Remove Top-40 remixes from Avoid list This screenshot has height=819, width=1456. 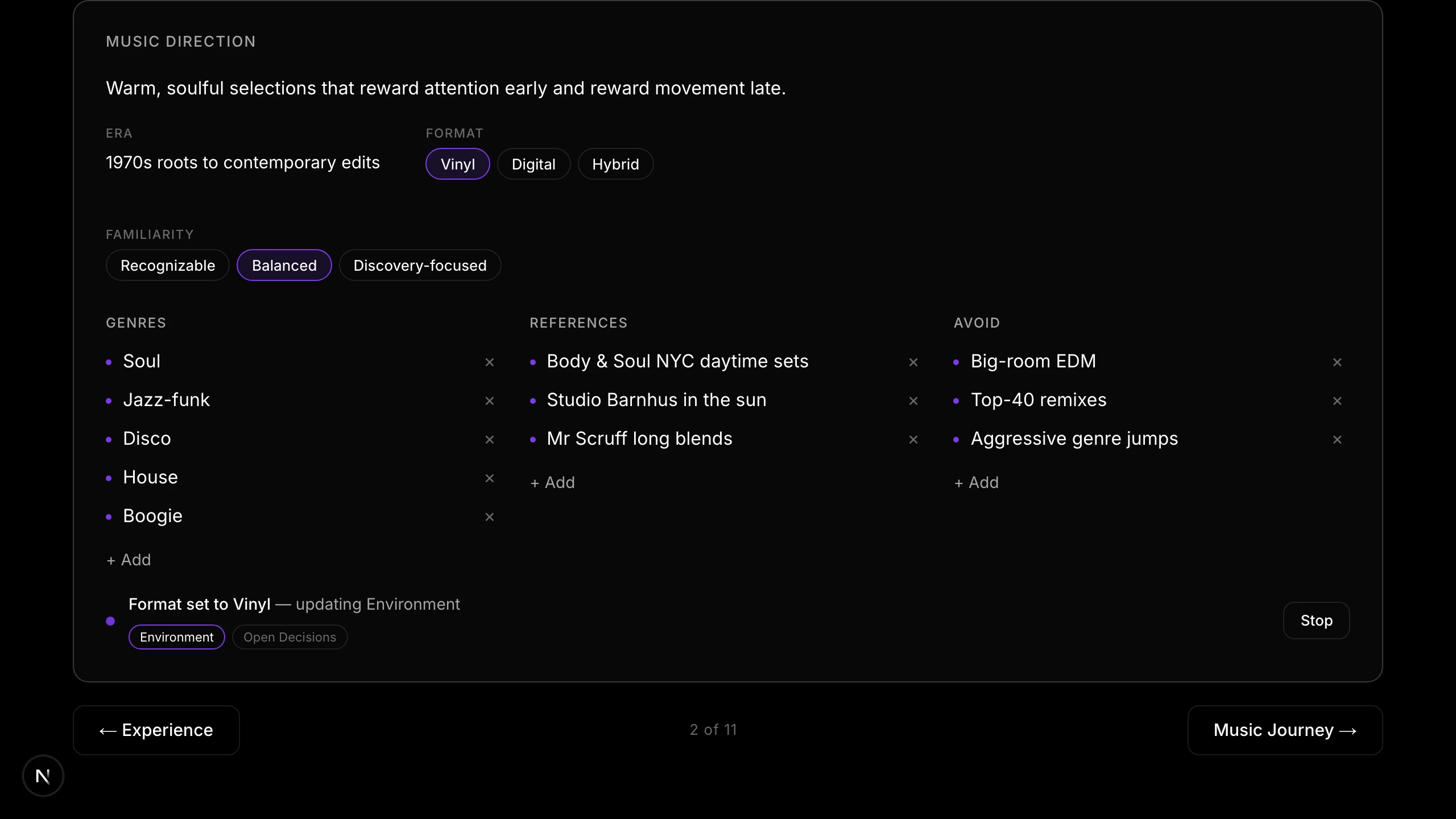[x=1337, y=401]
